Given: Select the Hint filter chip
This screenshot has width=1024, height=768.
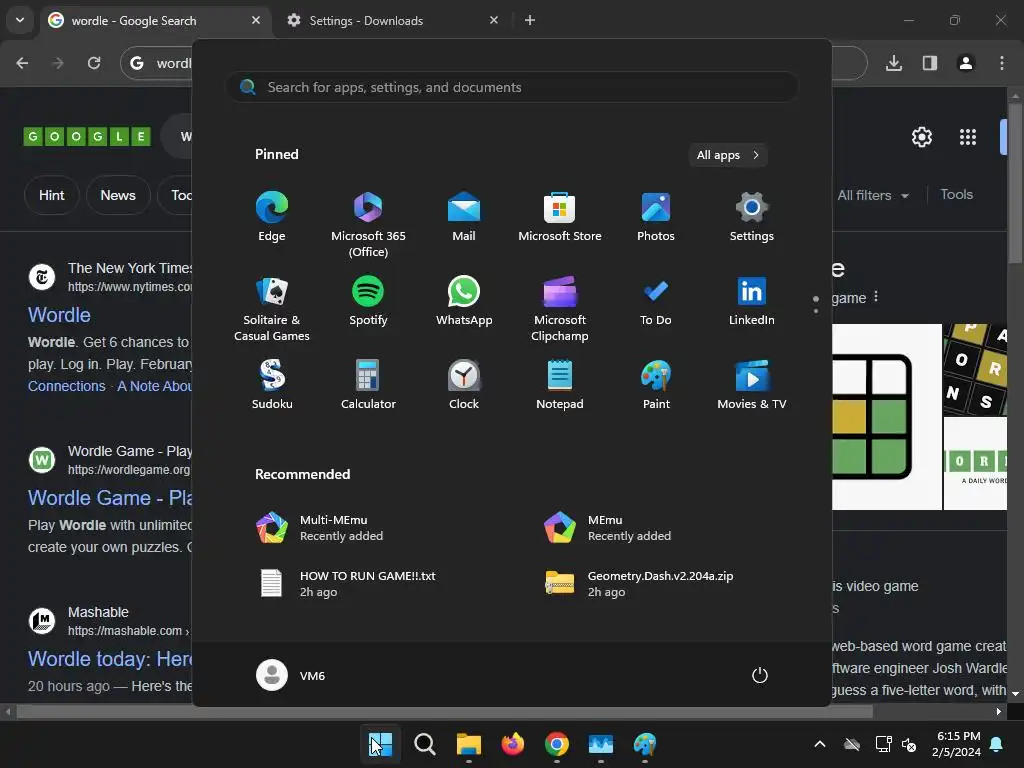Looking at the screenshot, I should coord(52,195).
